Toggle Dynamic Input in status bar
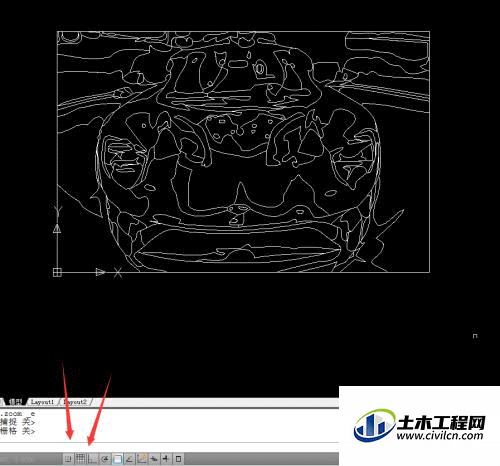Screen dimensions: 500x466 point(154,459)
